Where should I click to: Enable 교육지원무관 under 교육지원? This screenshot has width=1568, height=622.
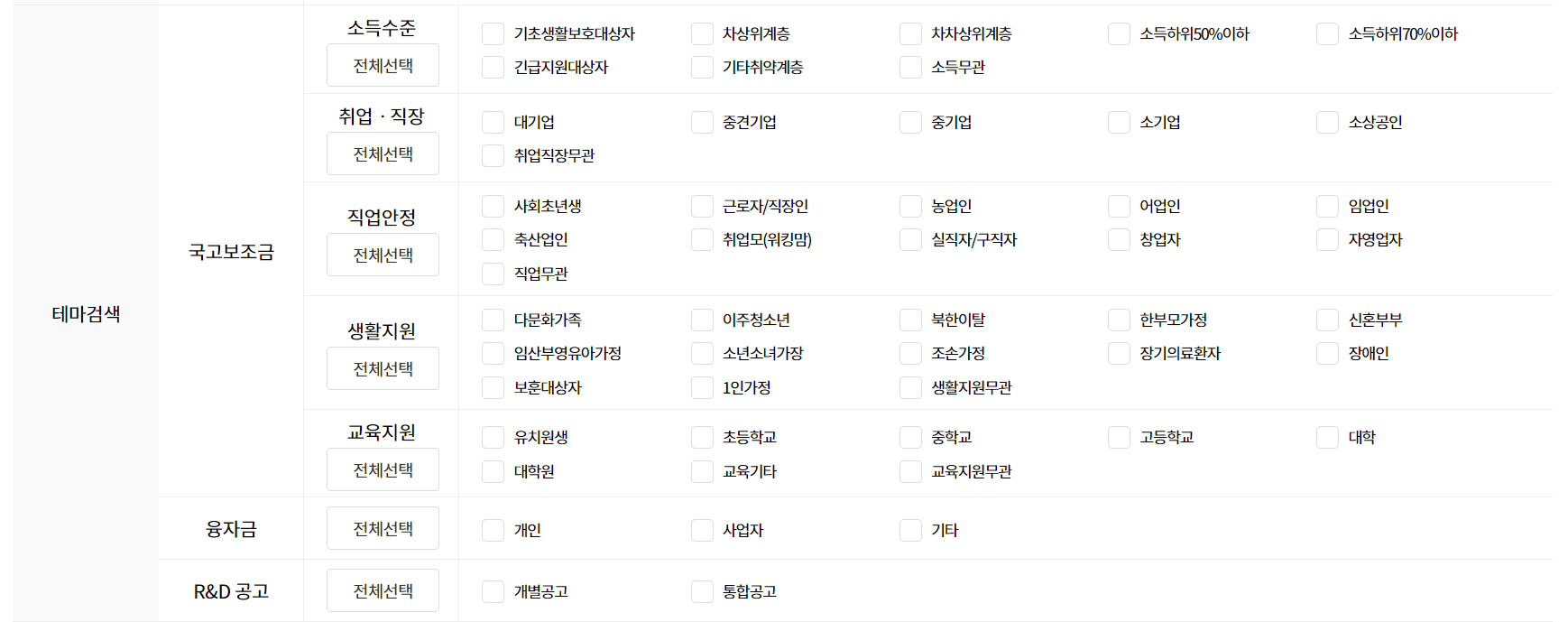click(910, 470)
